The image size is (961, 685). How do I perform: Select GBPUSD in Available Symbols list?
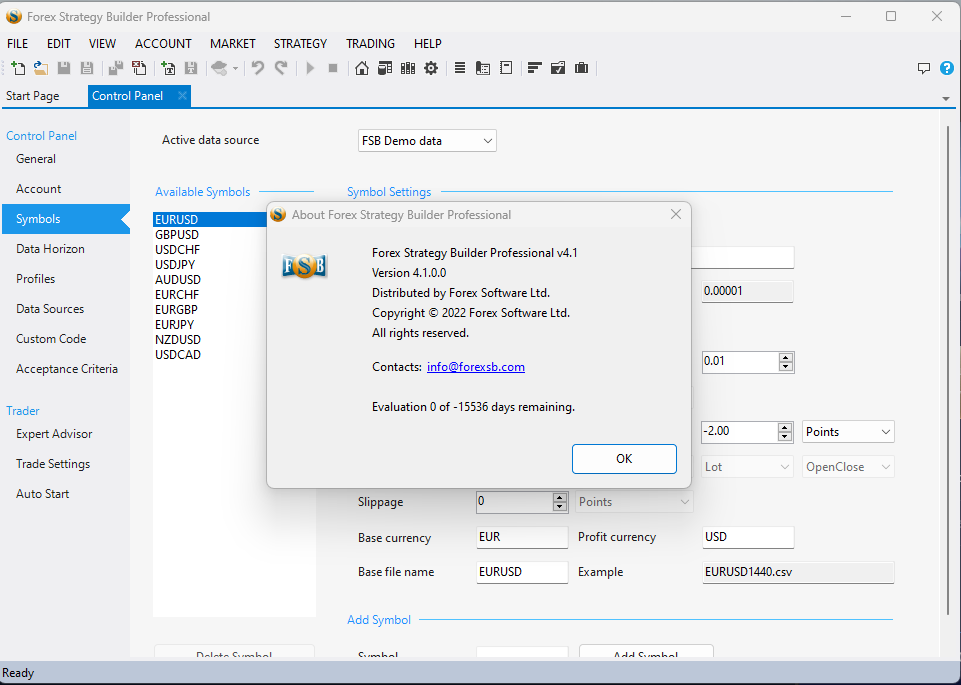click(177, 235)
